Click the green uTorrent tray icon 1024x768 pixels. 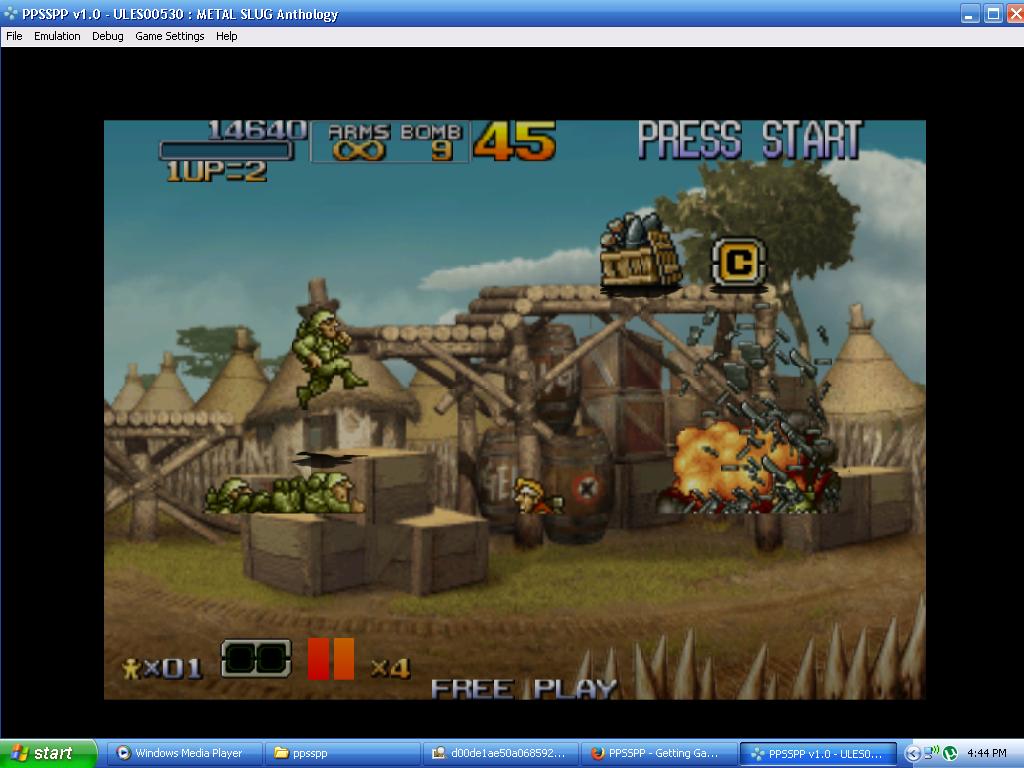[x=950, y=754]
